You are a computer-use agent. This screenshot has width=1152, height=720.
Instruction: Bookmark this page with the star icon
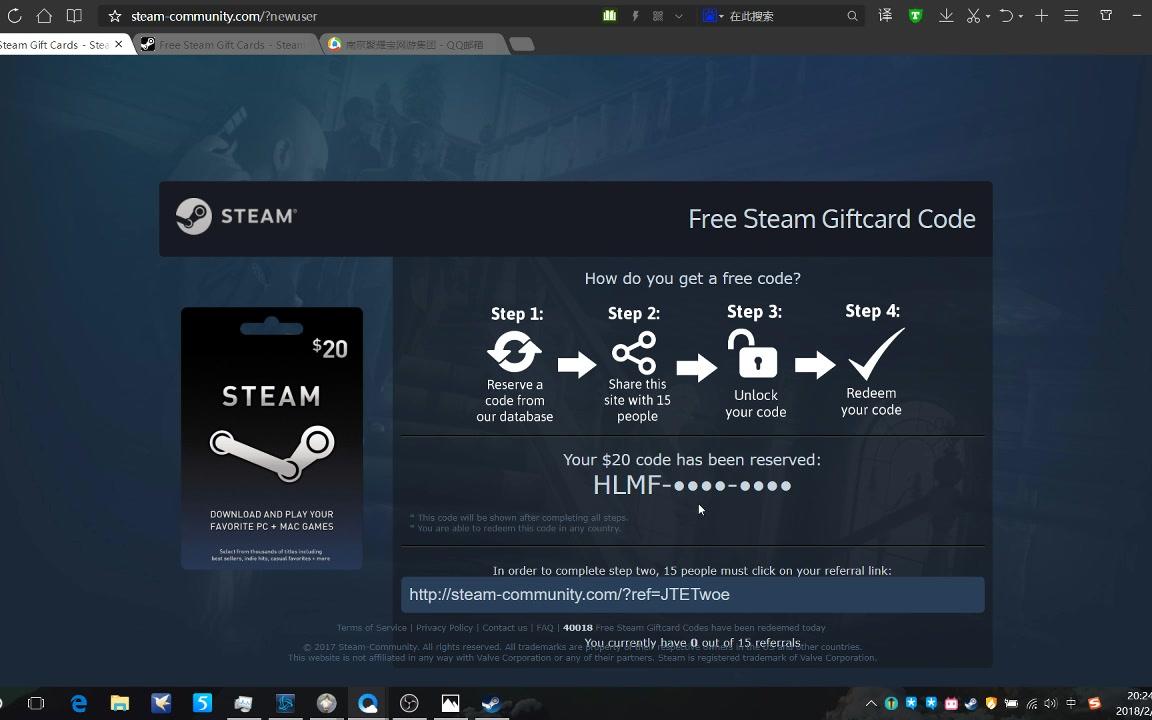[114, 15]
